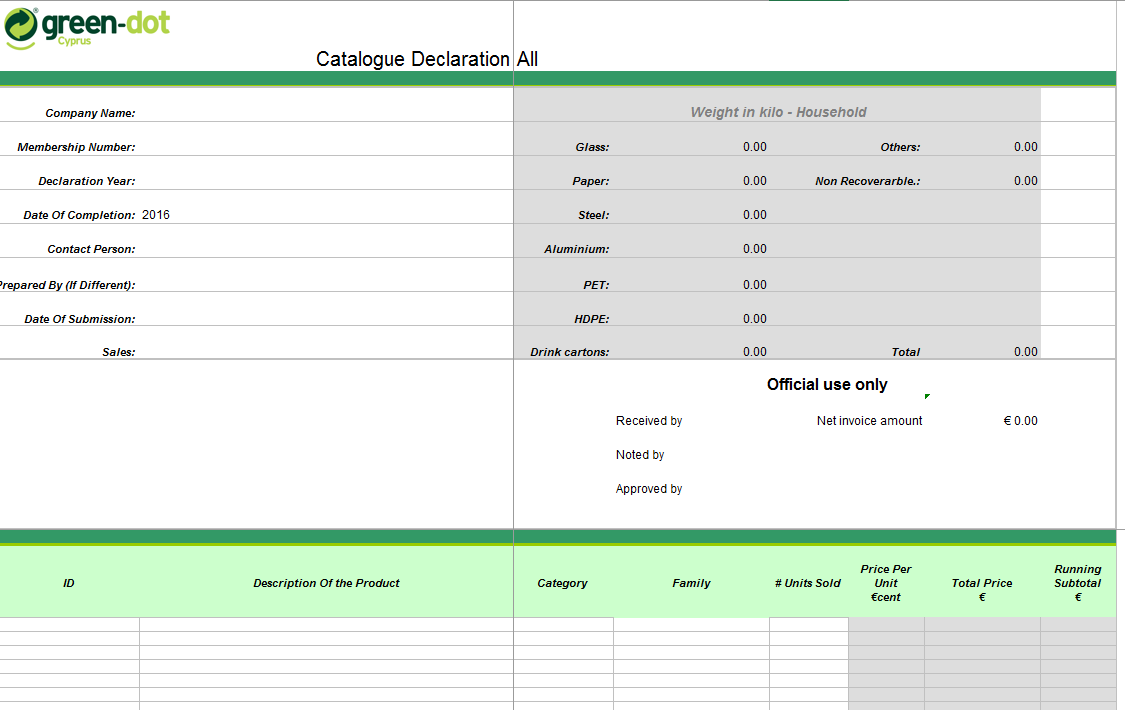Click Description Of the Product header
This screenshot has width=1125, height=710.
(x=326, y=583)
